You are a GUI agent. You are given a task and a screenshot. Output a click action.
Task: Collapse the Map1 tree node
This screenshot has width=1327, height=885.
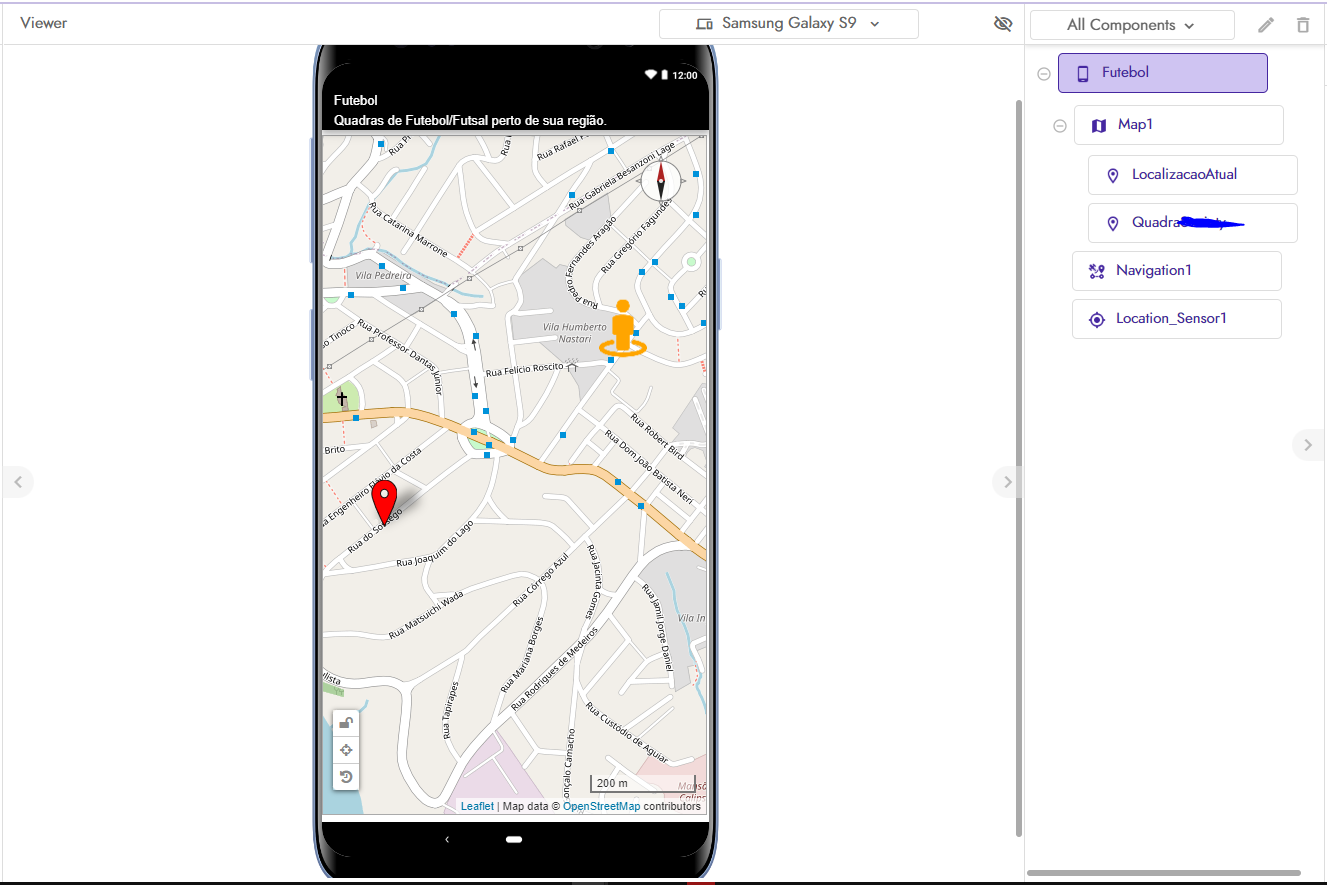coord(1060,126)
